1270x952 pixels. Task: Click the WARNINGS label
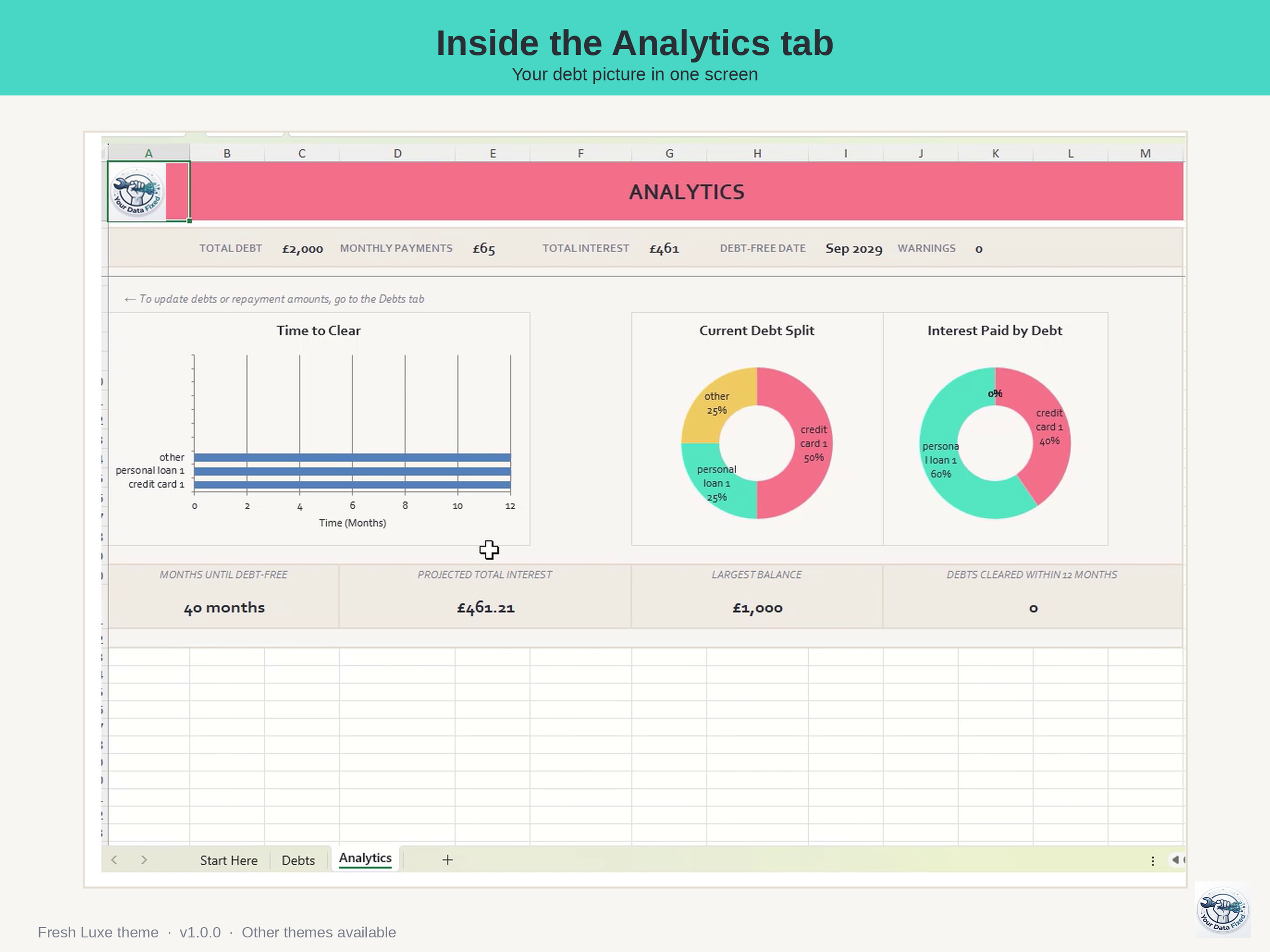(x=927, y=248)
